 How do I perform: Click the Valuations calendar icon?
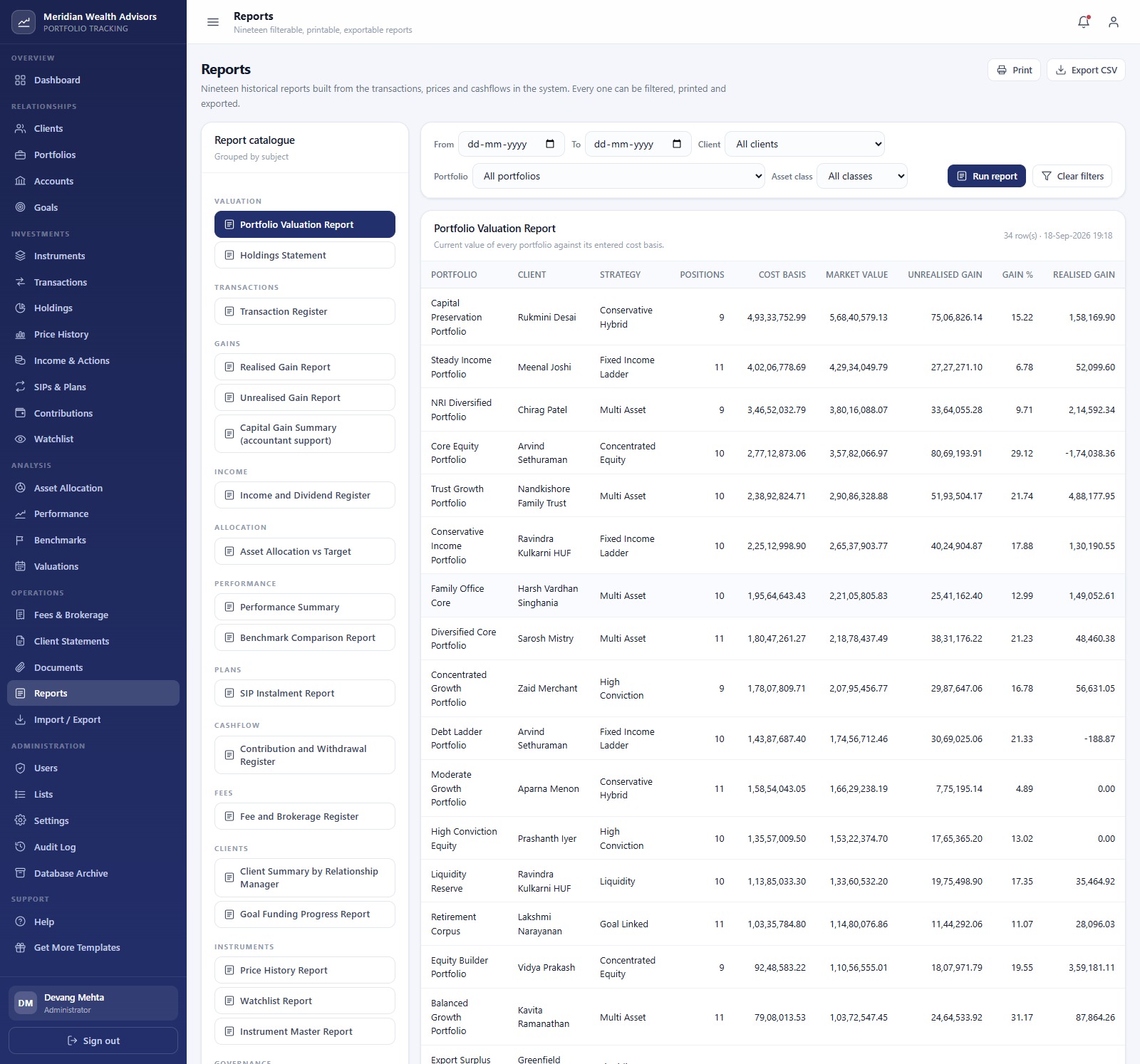(20, 567)
